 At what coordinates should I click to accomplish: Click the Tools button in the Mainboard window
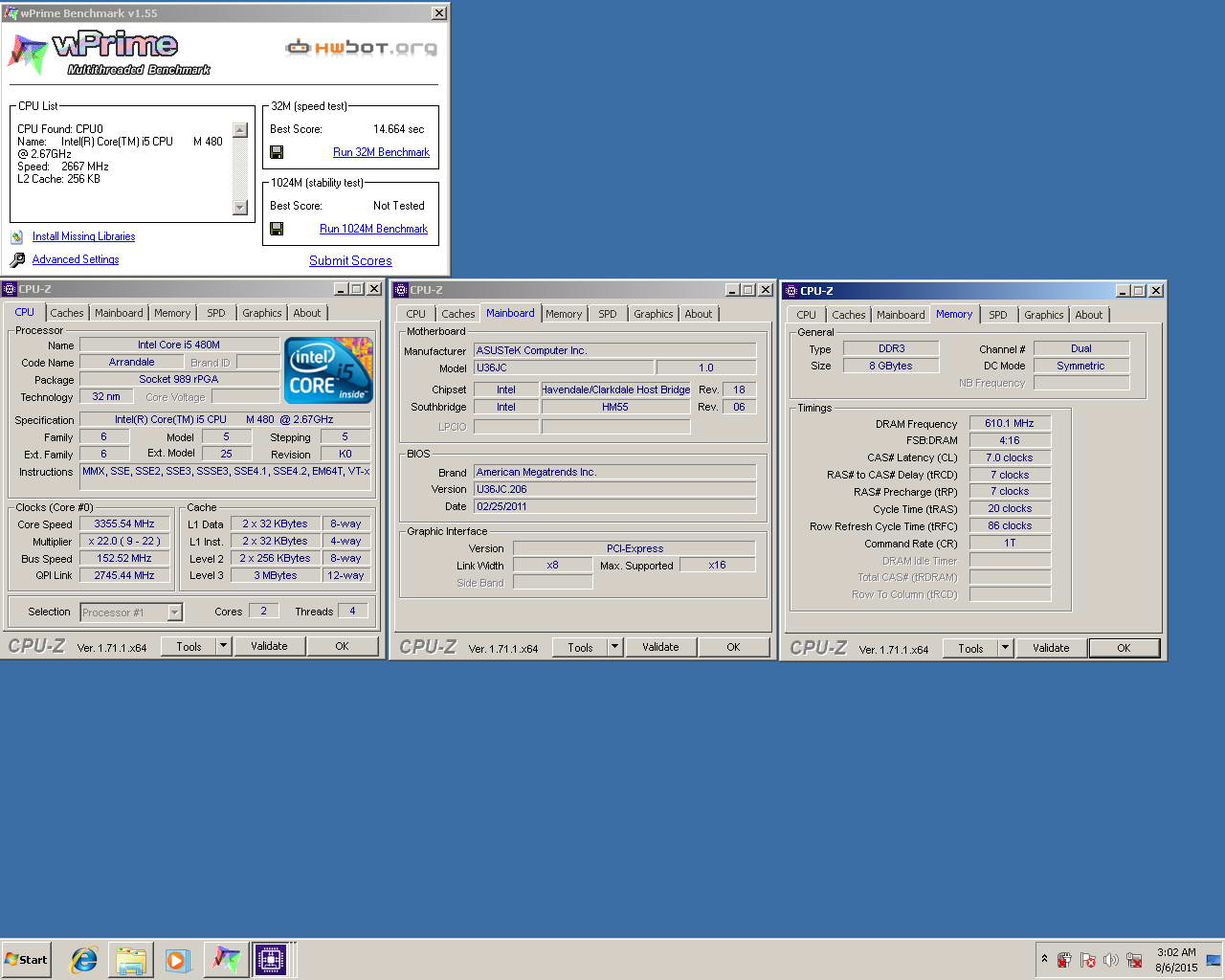click(x=580, y=647)
